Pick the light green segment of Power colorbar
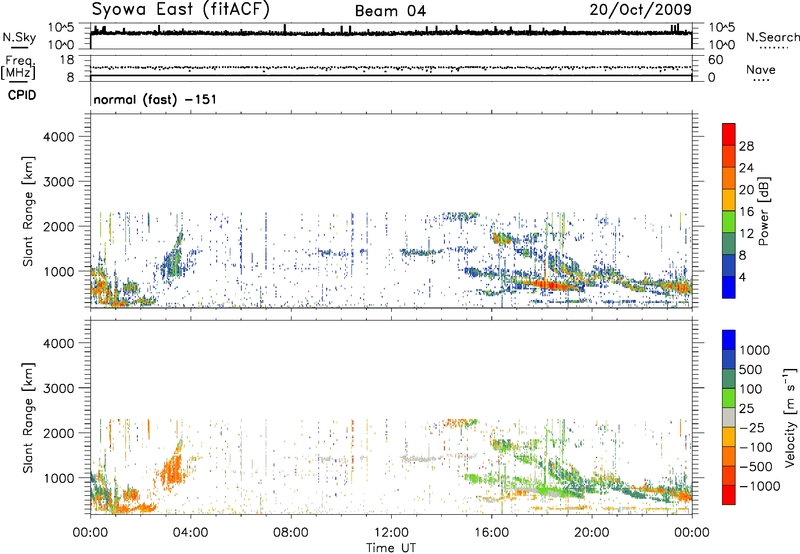Viewport: 800px width, 554px height. coord(729,222)
